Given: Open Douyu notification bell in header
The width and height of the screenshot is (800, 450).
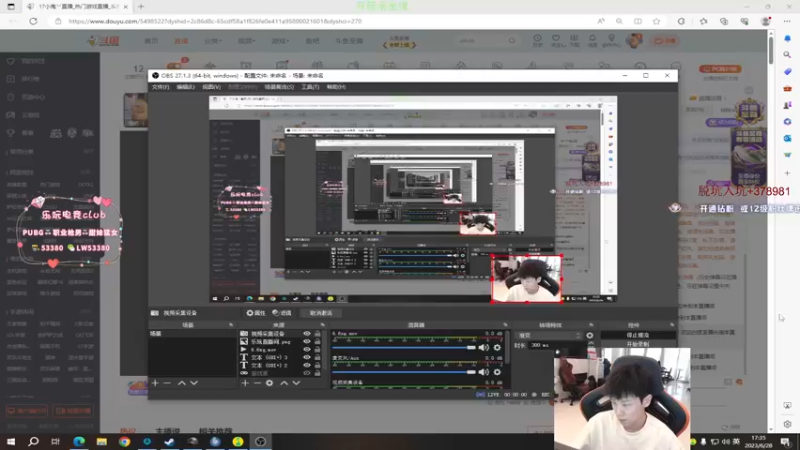Looking at the screenshot, I should coord(592,40).
